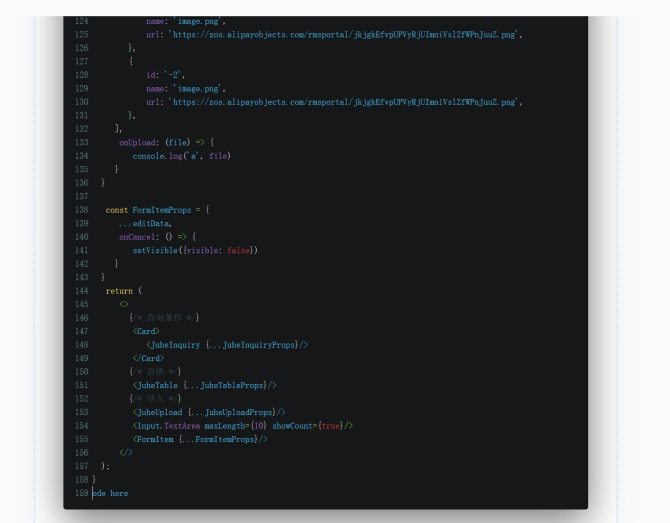The height and width of the screenshot is (523, 670).
Task: Click the "ode here" text on line 159
Action: click(110, 493)
